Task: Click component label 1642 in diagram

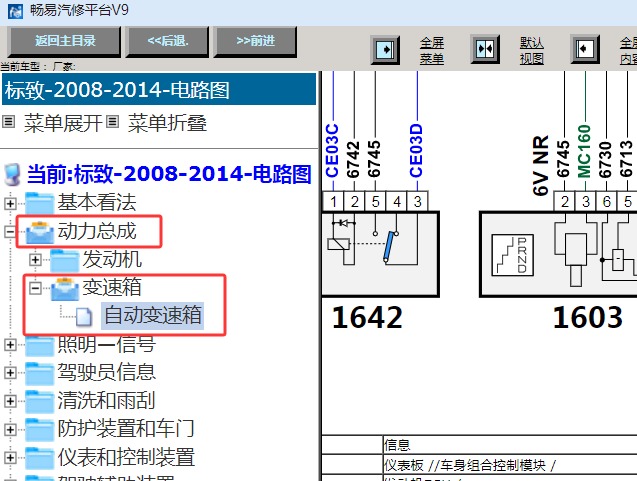Action: coord(367,317)
